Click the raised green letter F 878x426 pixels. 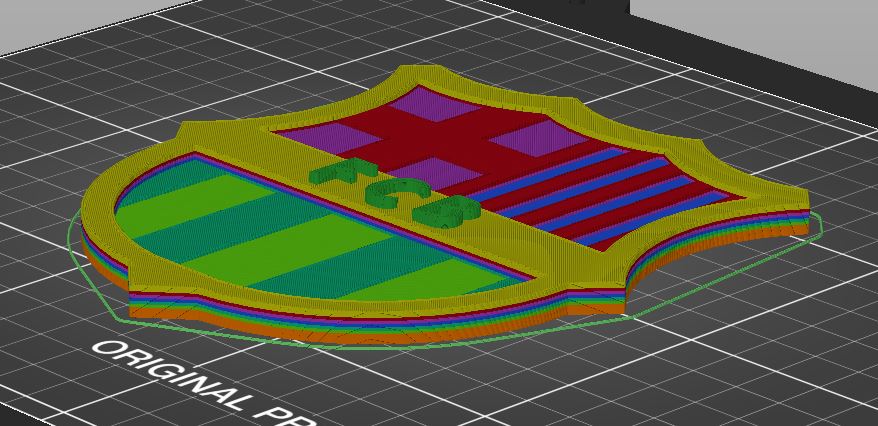click(x=343, y=171)
